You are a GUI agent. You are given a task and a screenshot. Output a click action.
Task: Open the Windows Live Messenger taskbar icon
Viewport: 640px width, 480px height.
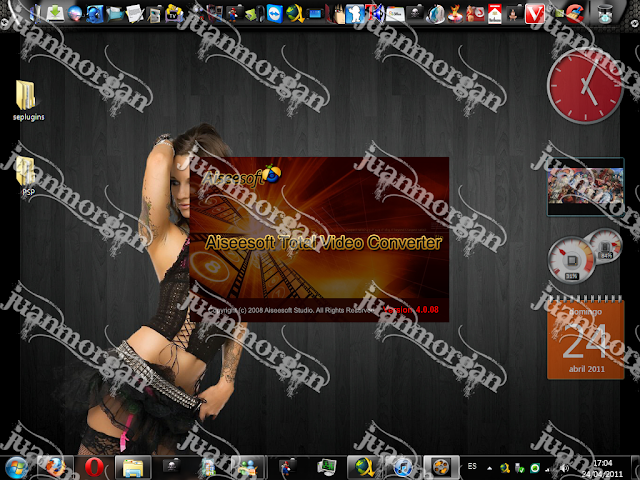[248, 468]
